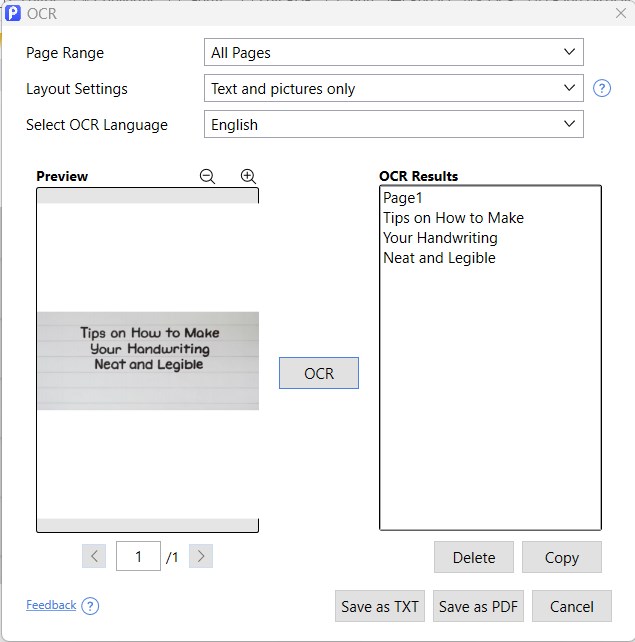Screen dimensions: 635x642
Task: Click Save as TXT button
Action: [x=379, y=606]
